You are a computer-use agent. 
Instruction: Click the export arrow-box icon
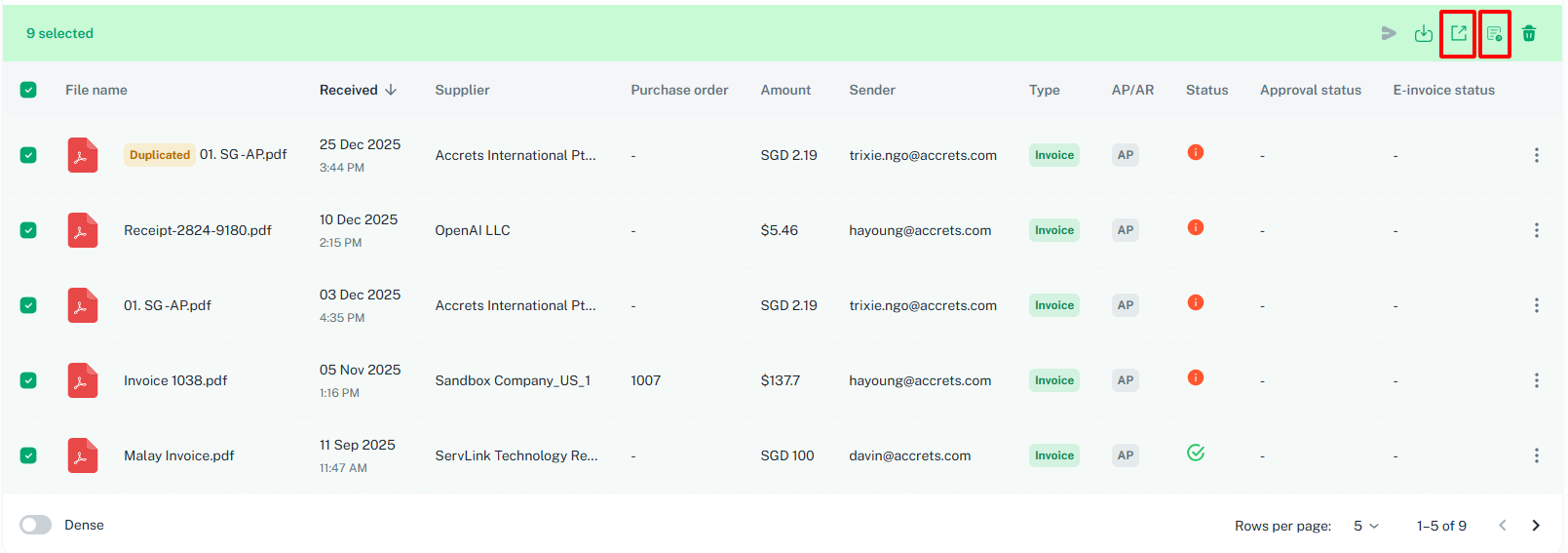pyautogui.click(x=1458, y=34)
